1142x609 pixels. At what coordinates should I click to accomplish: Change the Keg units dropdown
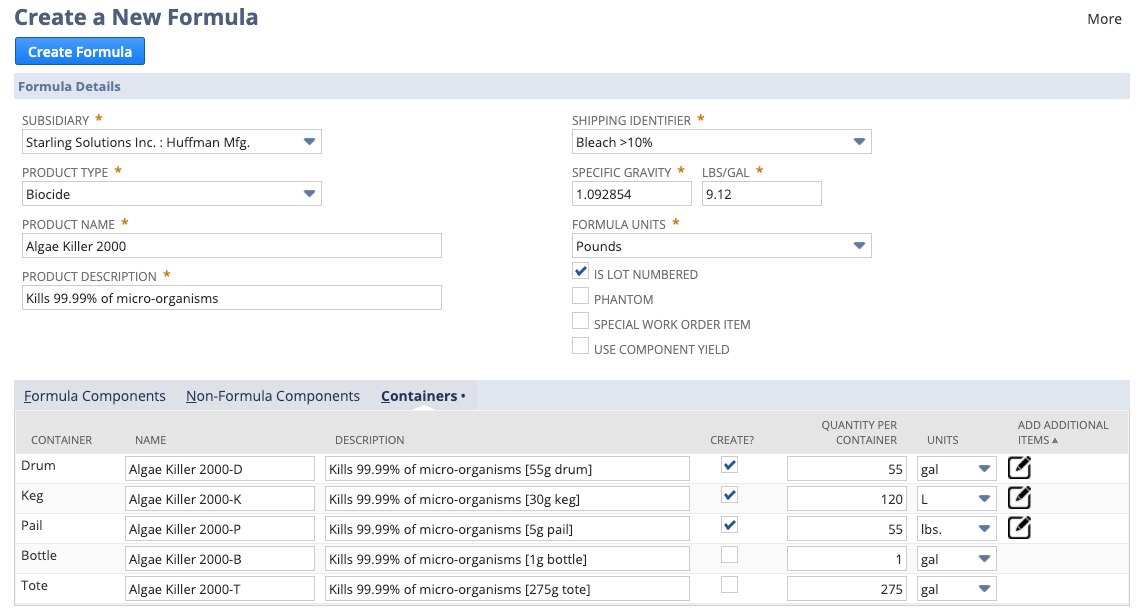click(956, 498)
